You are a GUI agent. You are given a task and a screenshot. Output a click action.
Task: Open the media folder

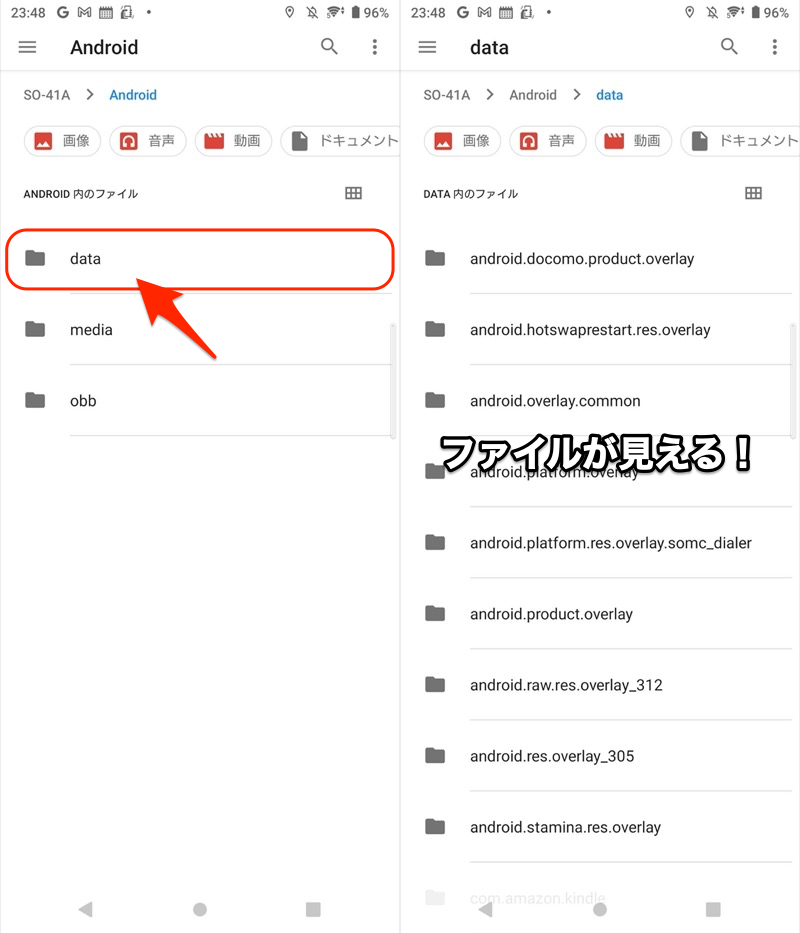coord(200,330)
